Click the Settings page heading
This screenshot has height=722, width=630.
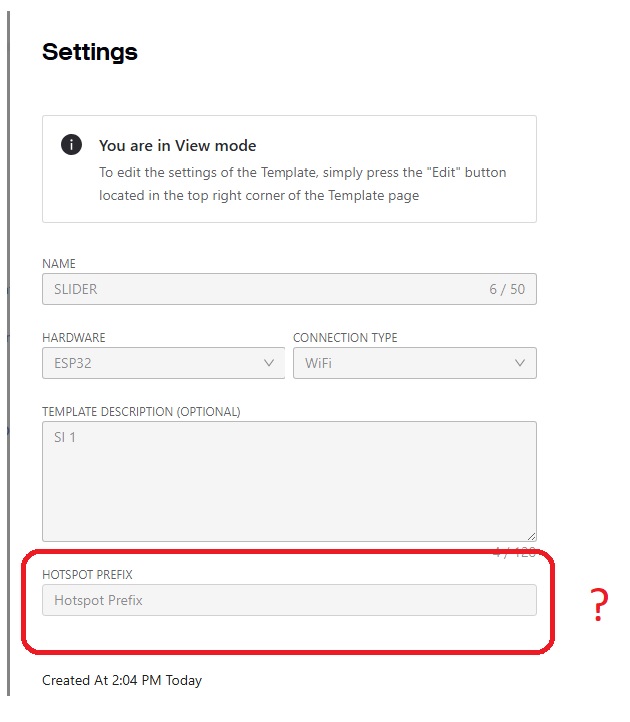coord(90,52)
